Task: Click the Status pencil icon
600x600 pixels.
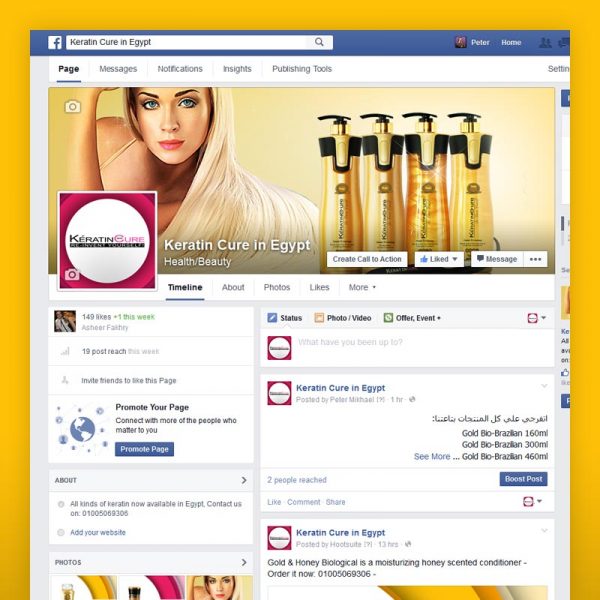Action: [272, 318]
